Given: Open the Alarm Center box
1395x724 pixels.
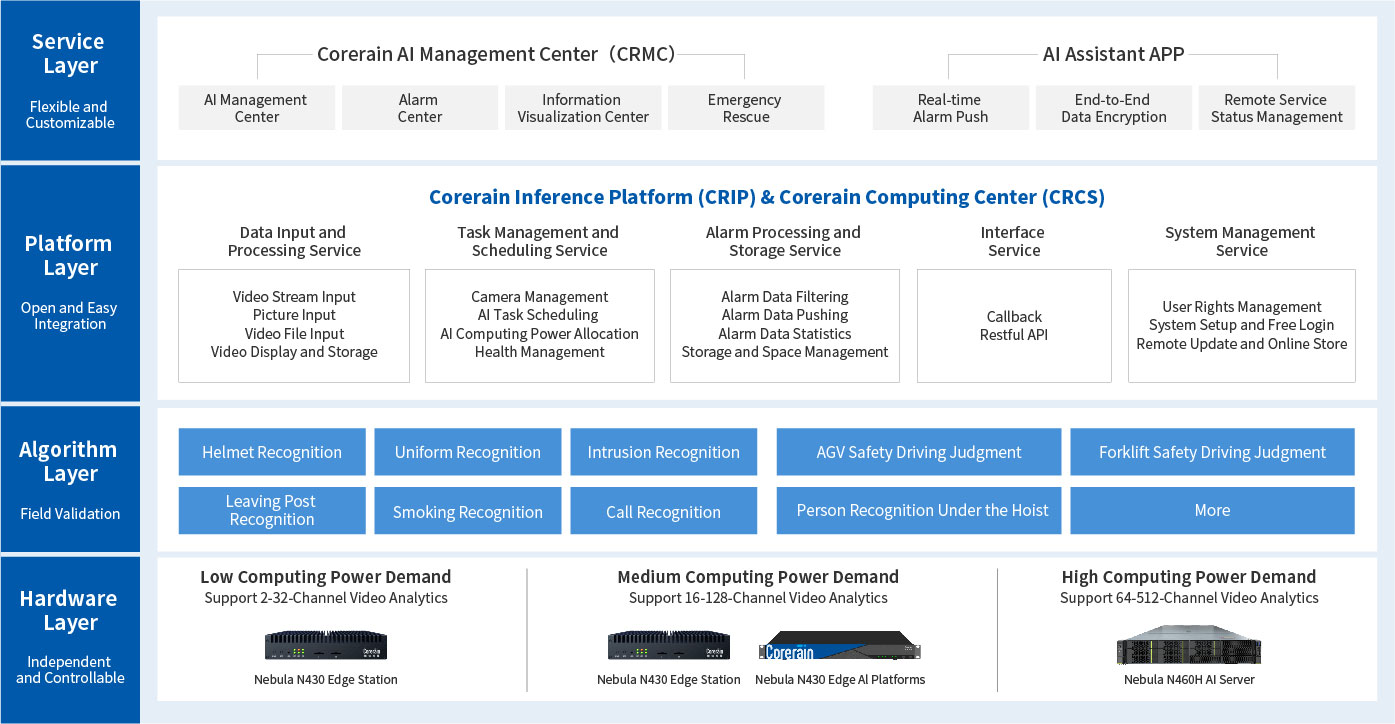Looking at the screenshot, I should tap(419, 108).
